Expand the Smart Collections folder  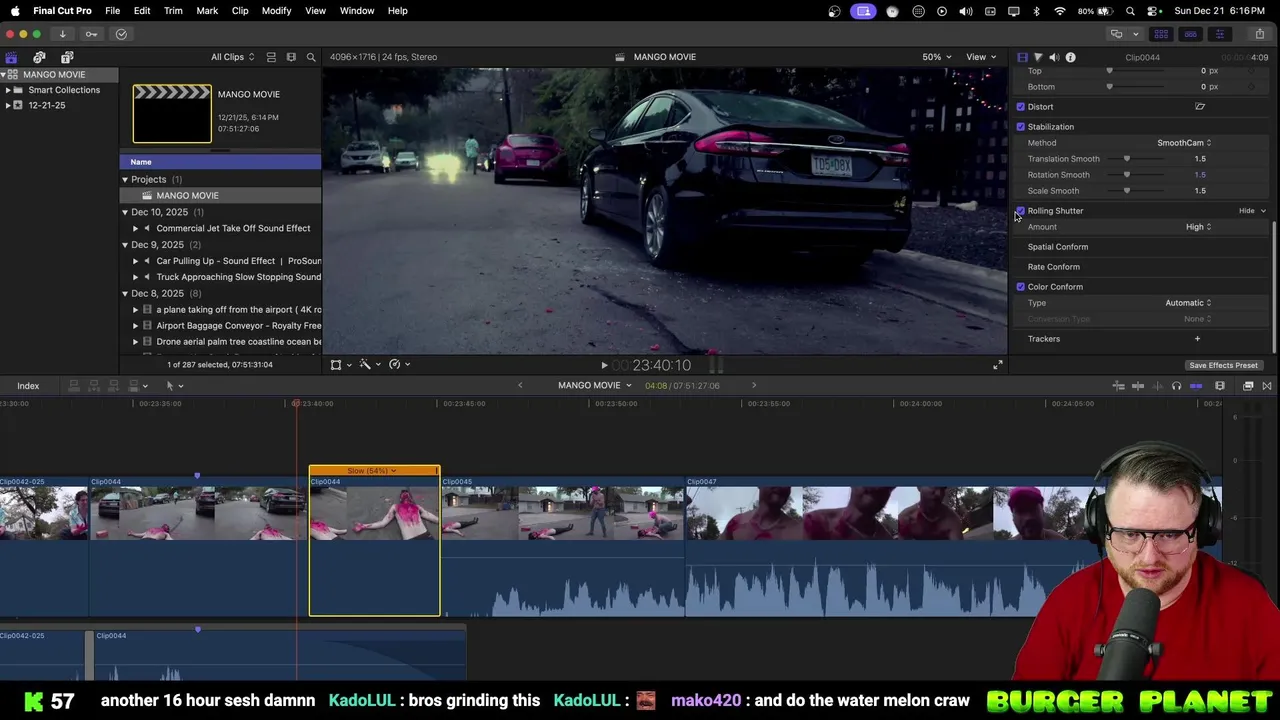coord(8,90)
